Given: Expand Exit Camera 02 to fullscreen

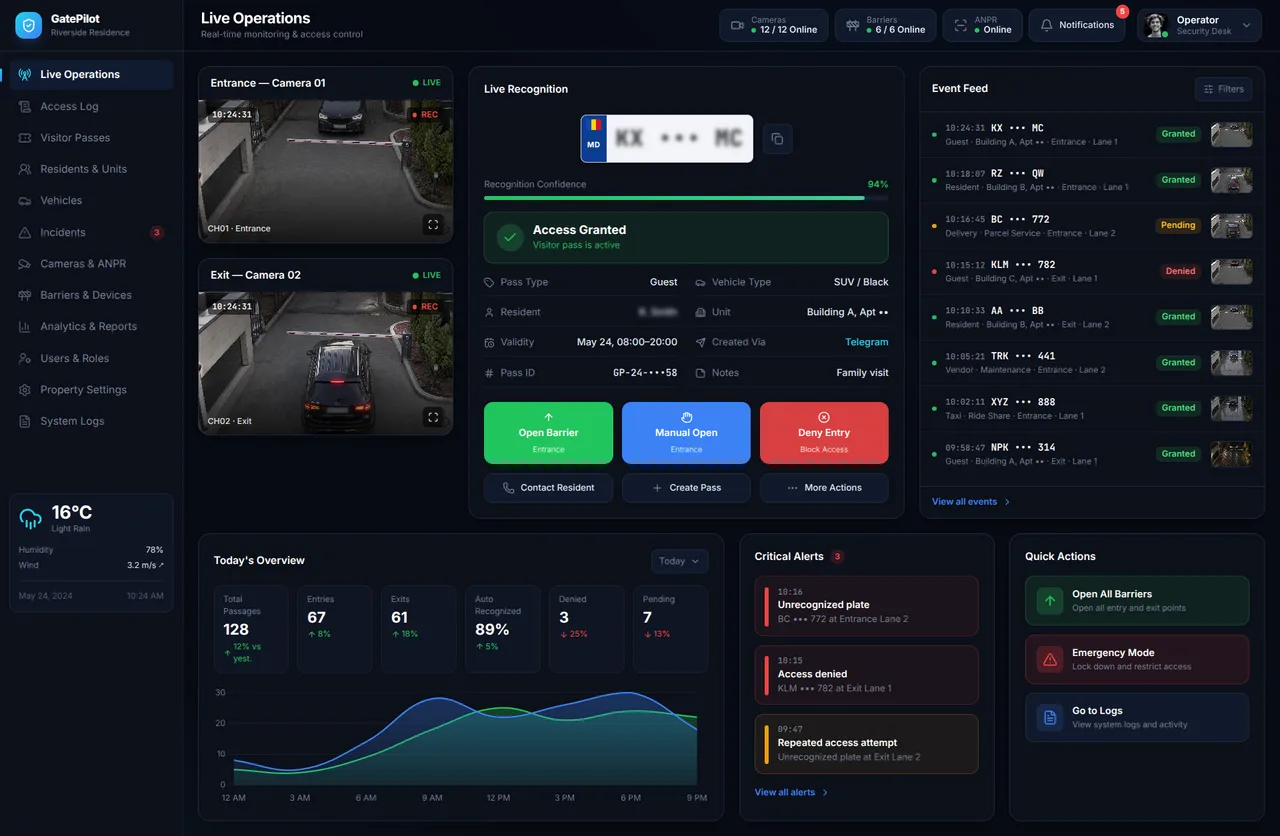Looking at the screenshot, I should (433, 417).
